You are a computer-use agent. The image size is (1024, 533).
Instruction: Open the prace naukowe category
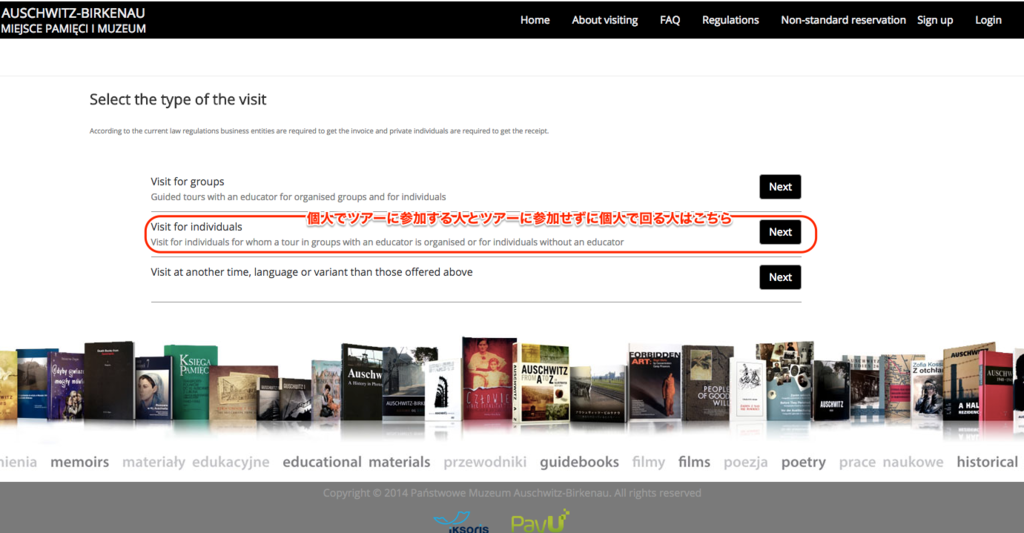[x=891, y=462]
